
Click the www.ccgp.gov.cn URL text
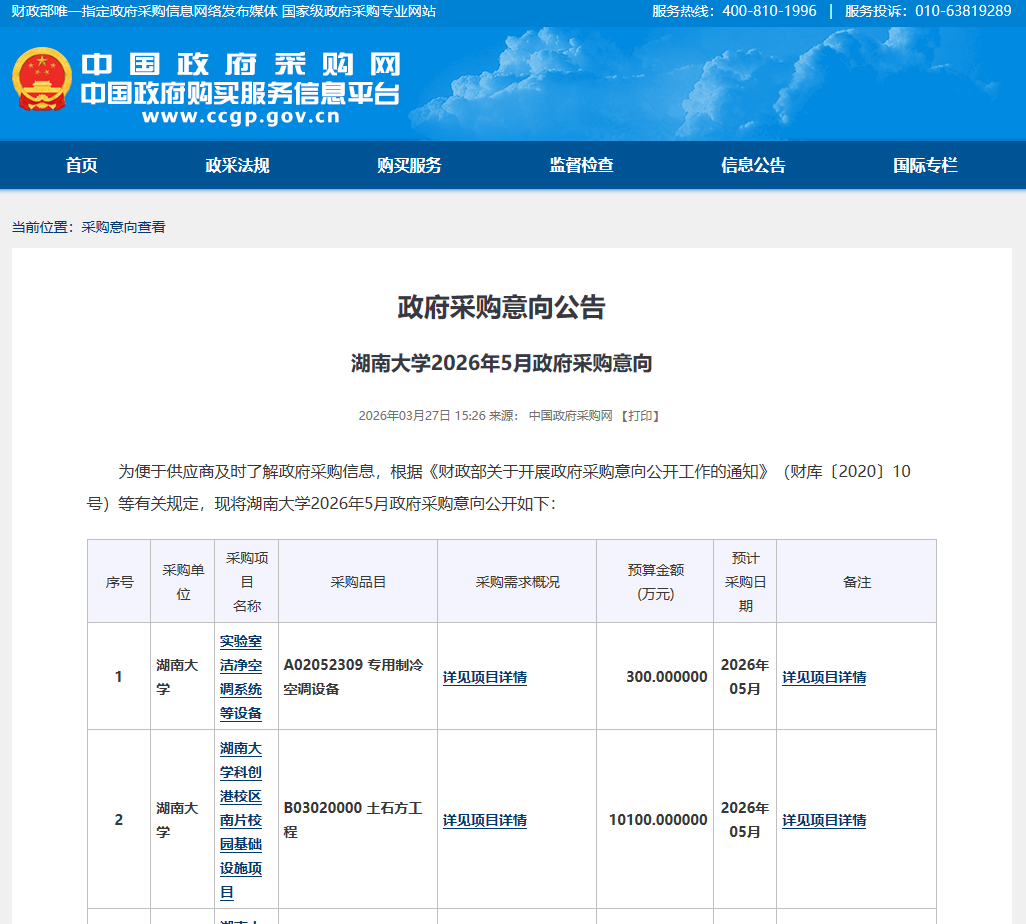point(241,116)
